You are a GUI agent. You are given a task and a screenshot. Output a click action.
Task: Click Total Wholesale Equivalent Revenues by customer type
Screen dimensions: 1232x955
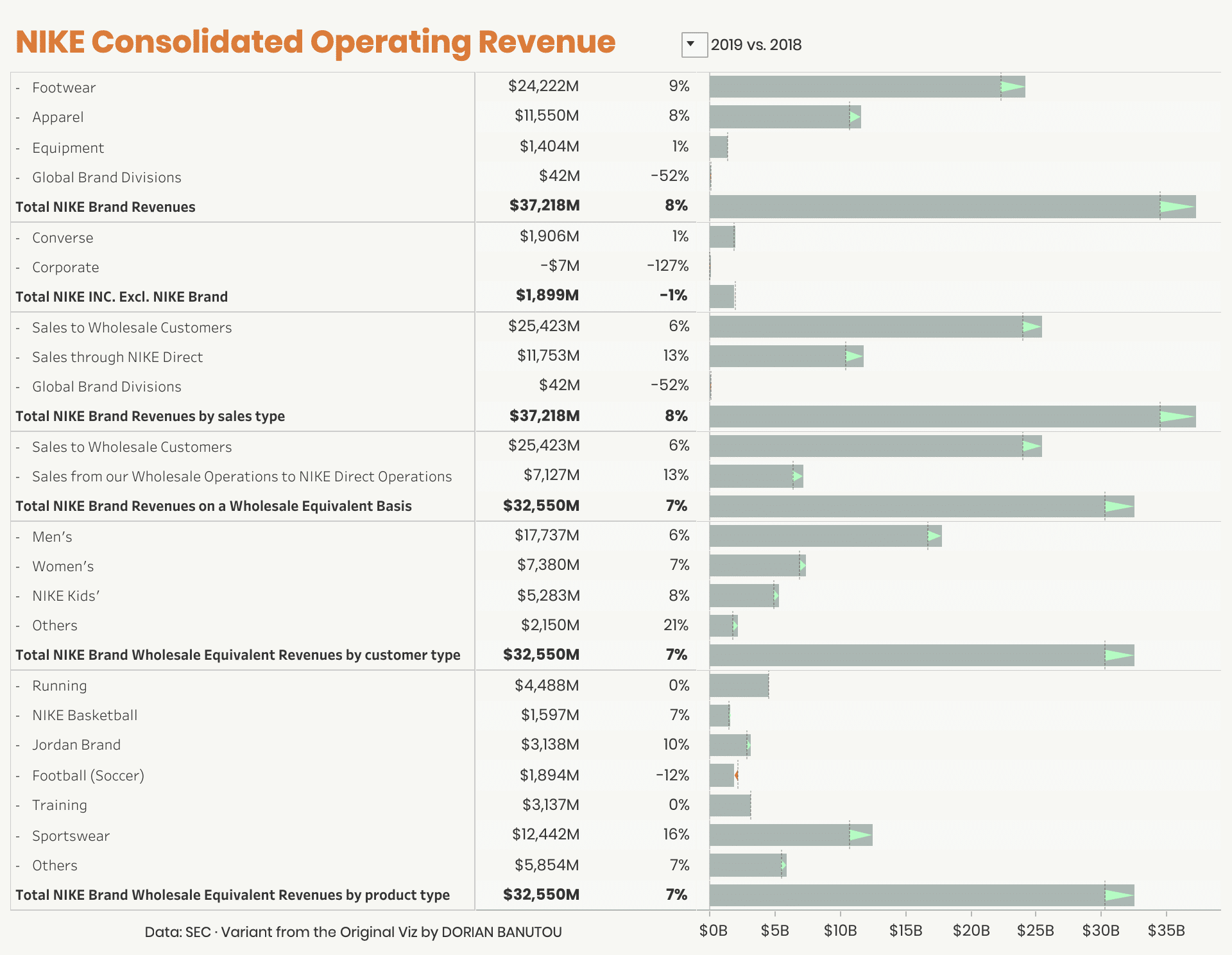click(238, 655)
